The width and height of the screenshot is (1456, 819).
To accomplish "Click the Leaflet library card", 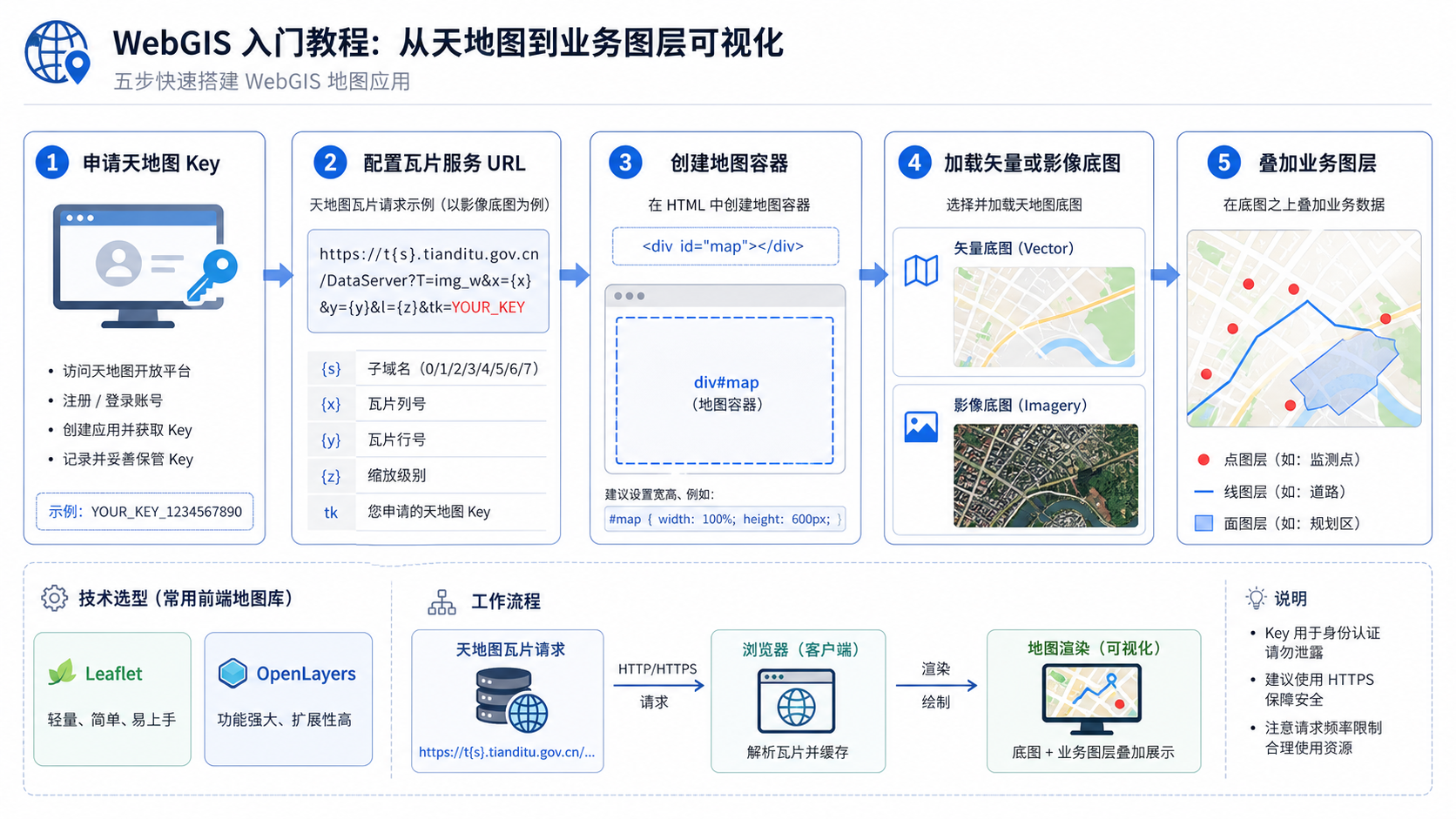I will (x=112, y=699).
